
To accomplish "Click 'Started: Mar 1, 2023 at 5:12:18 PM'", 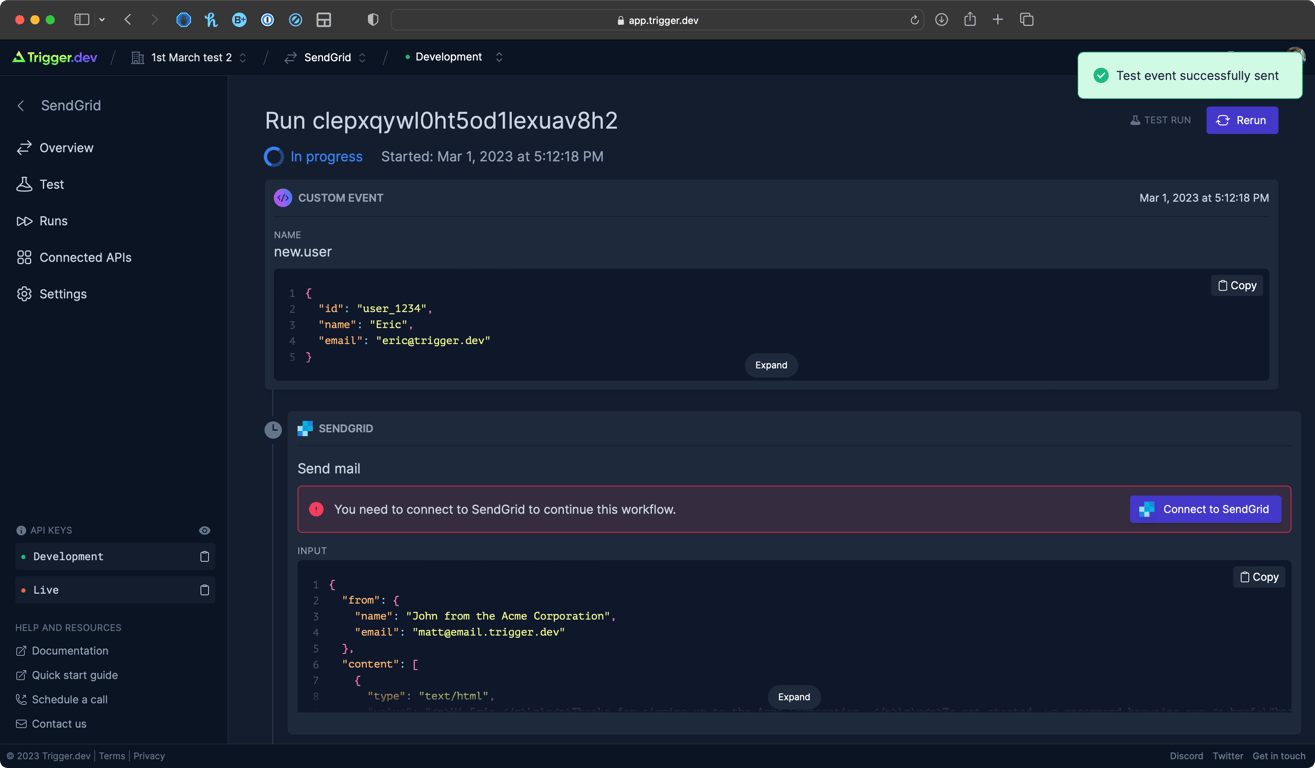I will pos(492,157).
